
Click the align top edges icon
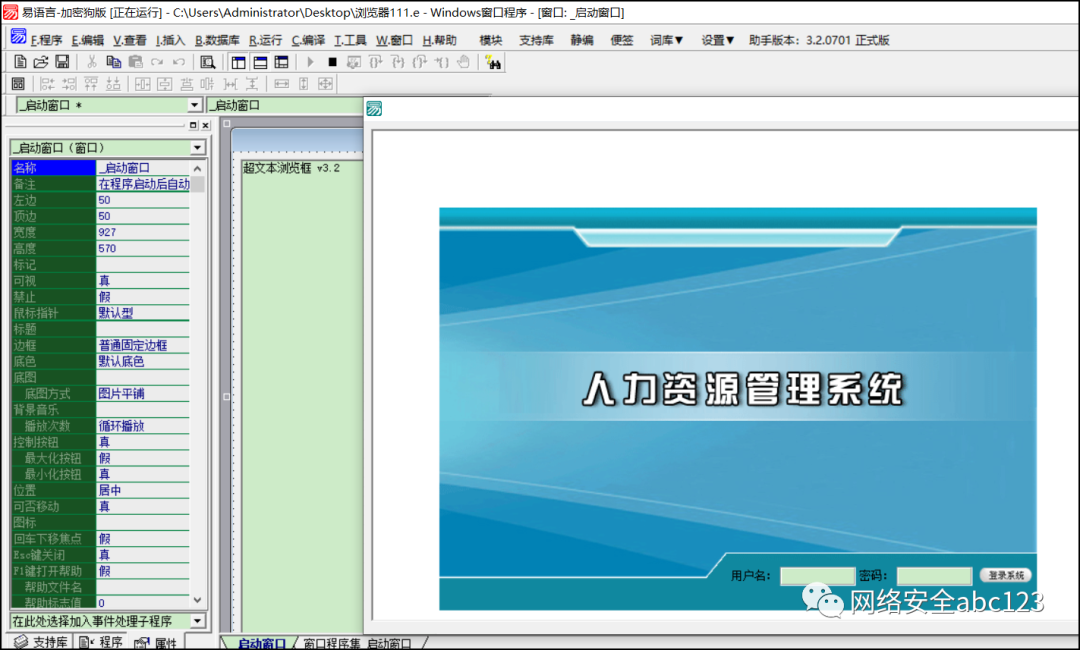(x=91, y=84)
